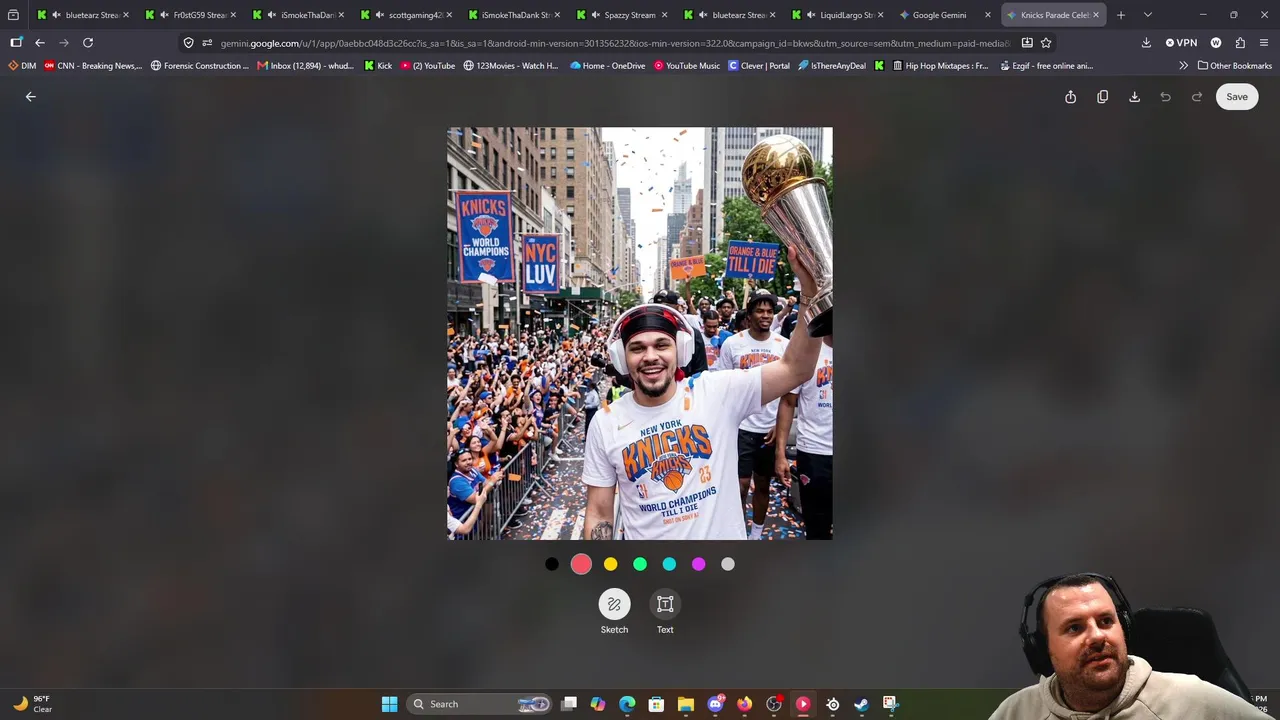Go back one page in browser
Screen dimensions: 1280x720
coord(40,43)
